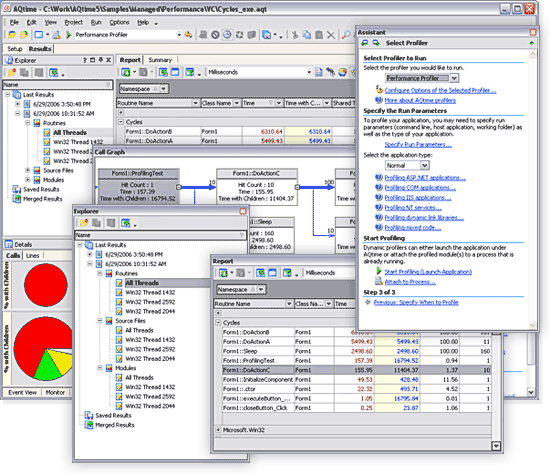Click the Assistant back navigation icon
Screen dimensions: 550x474
coord(365,43)
